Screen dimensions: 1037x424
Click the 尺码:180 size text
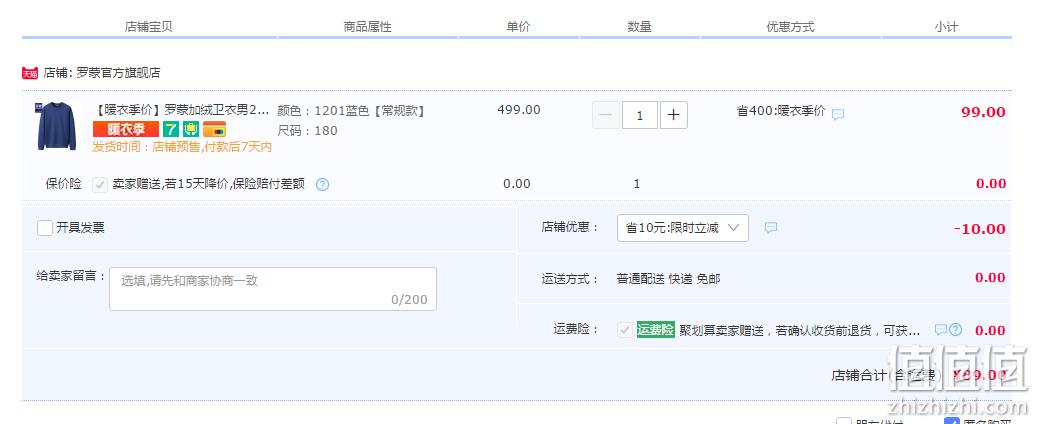pos(308,131)
